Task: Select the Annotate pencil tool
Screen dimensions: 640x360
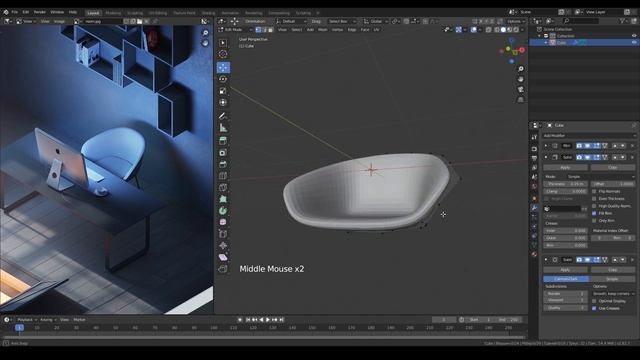Action: [223, 116]
